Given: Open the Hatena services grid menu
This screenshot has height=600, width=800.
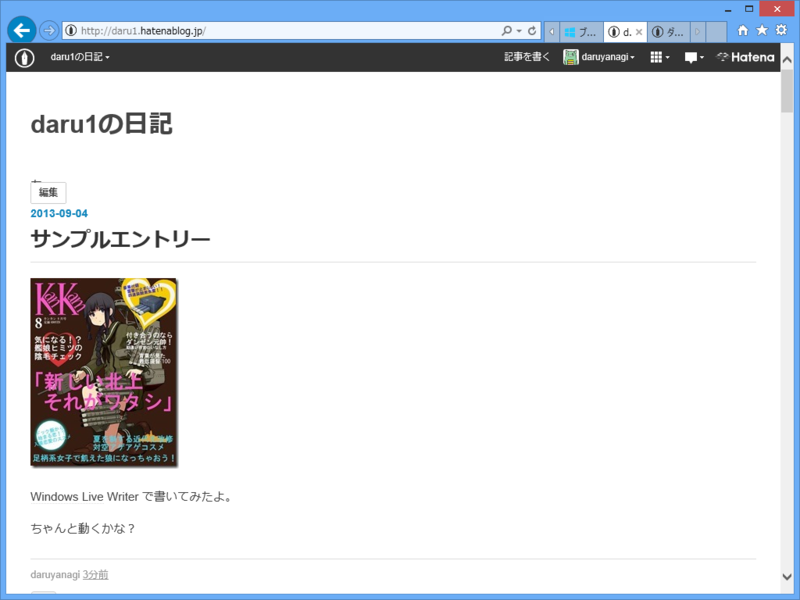Looking at the screenshot, I should 660,57.
